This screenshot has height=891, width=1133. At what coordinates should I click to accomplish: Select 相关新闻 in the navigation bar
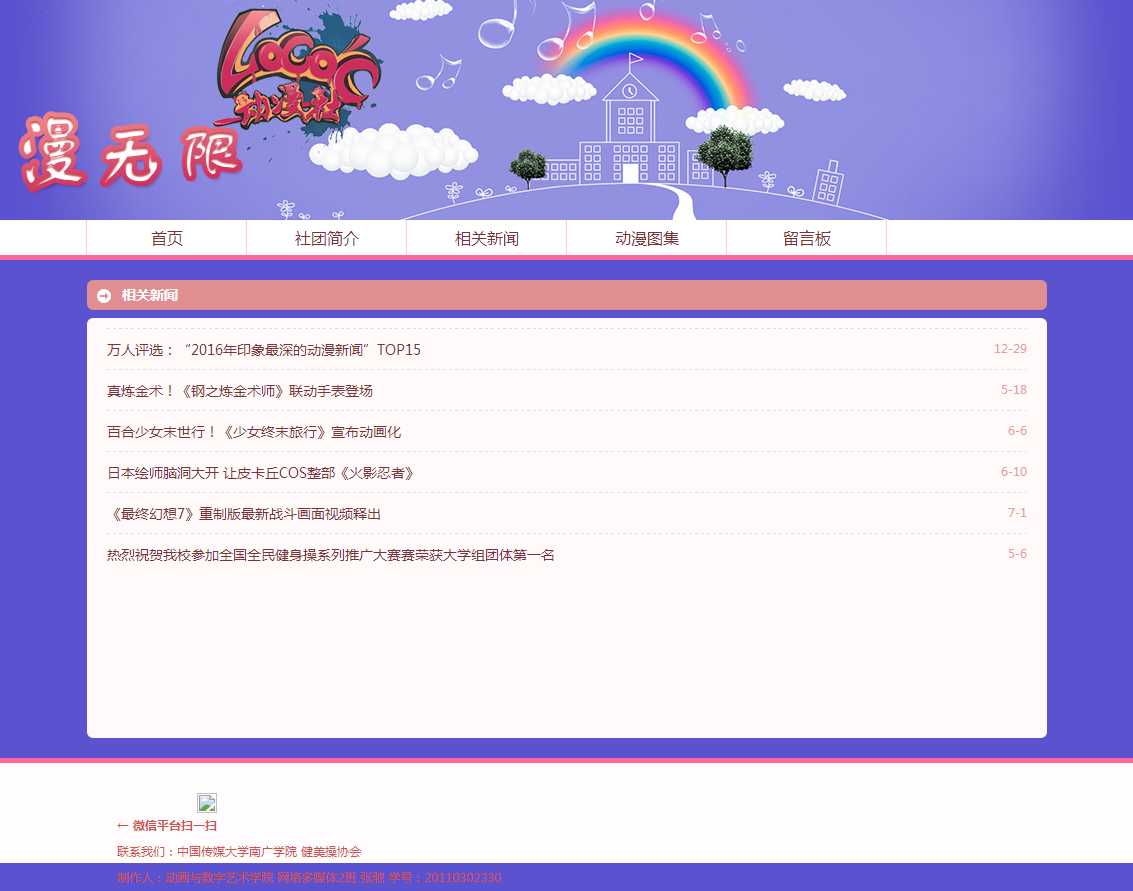pyautogui.click(x=487, y=239)
